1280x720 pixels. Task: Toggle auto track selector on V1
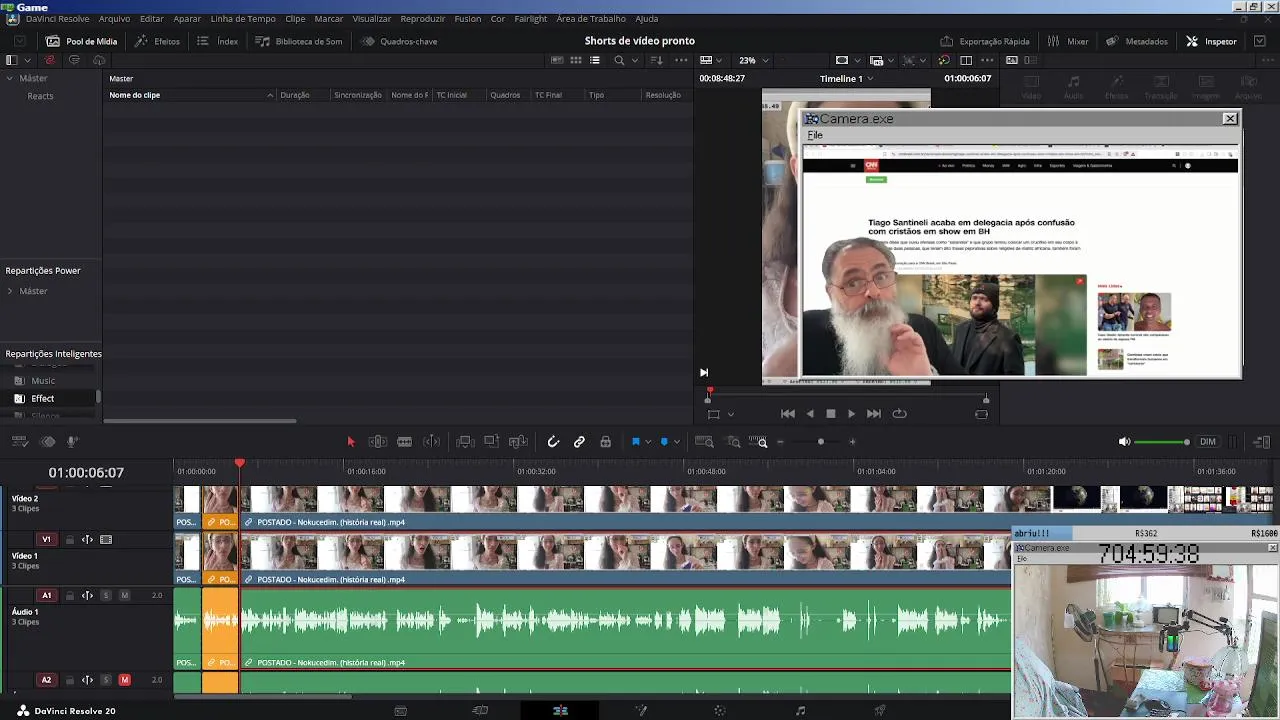[x=87, y=540]
